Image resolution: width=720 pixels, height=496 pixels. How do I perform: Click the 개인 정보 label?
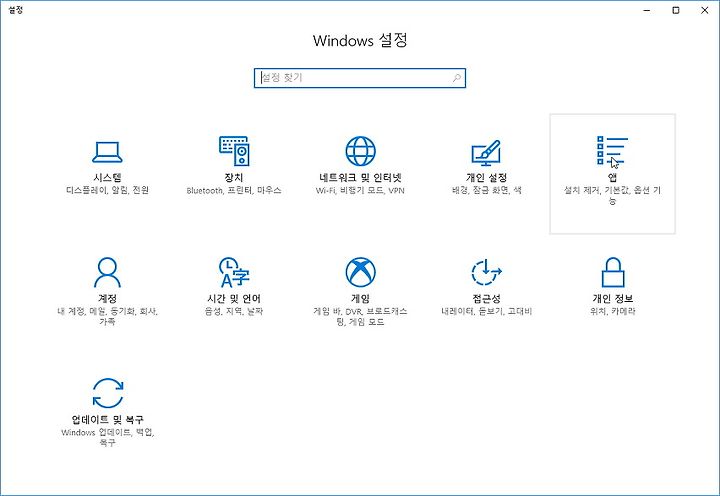613,299
